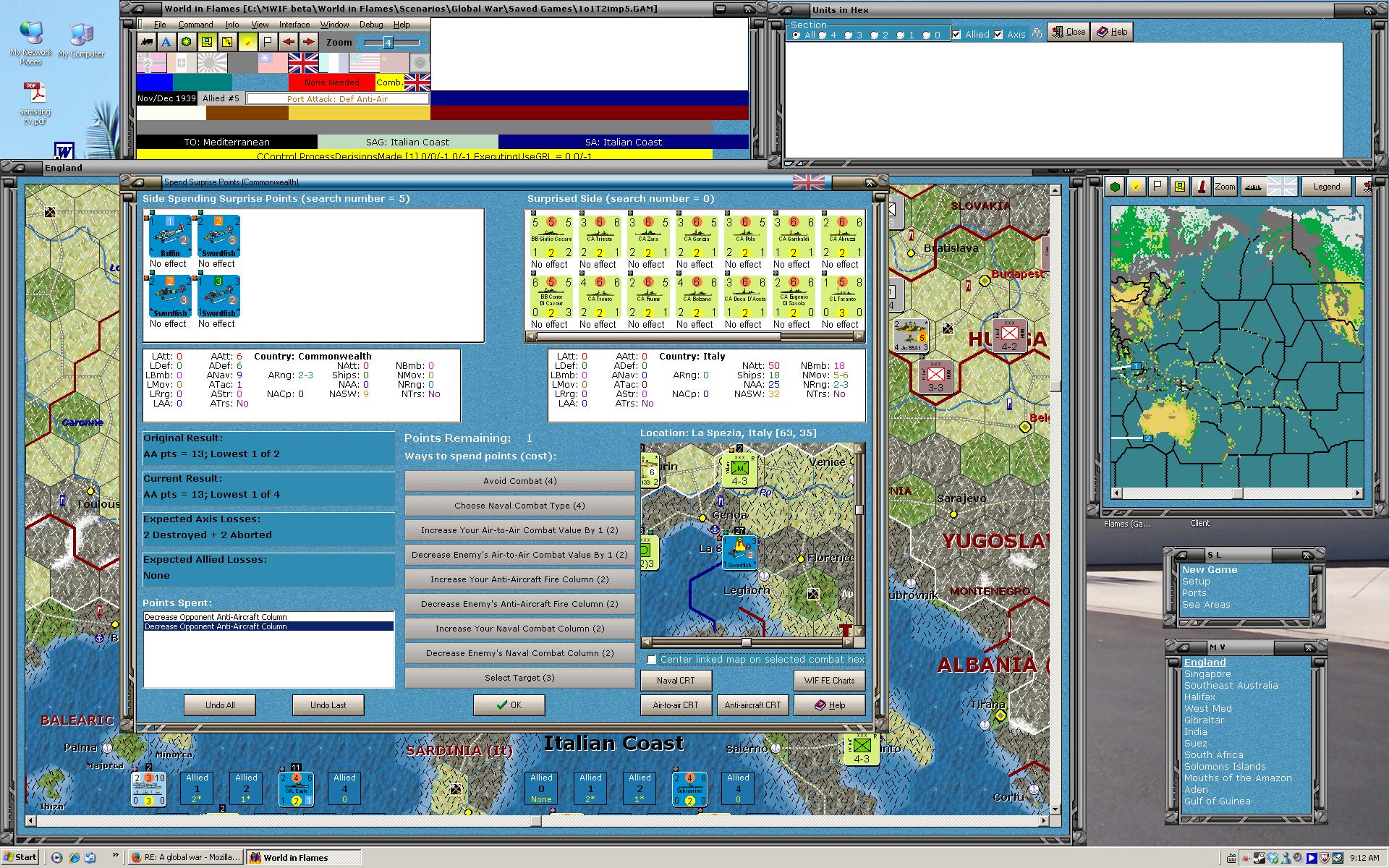Open the Anti-aircraft CRT chart
The image size is (1389, 868).
(752, 705)
